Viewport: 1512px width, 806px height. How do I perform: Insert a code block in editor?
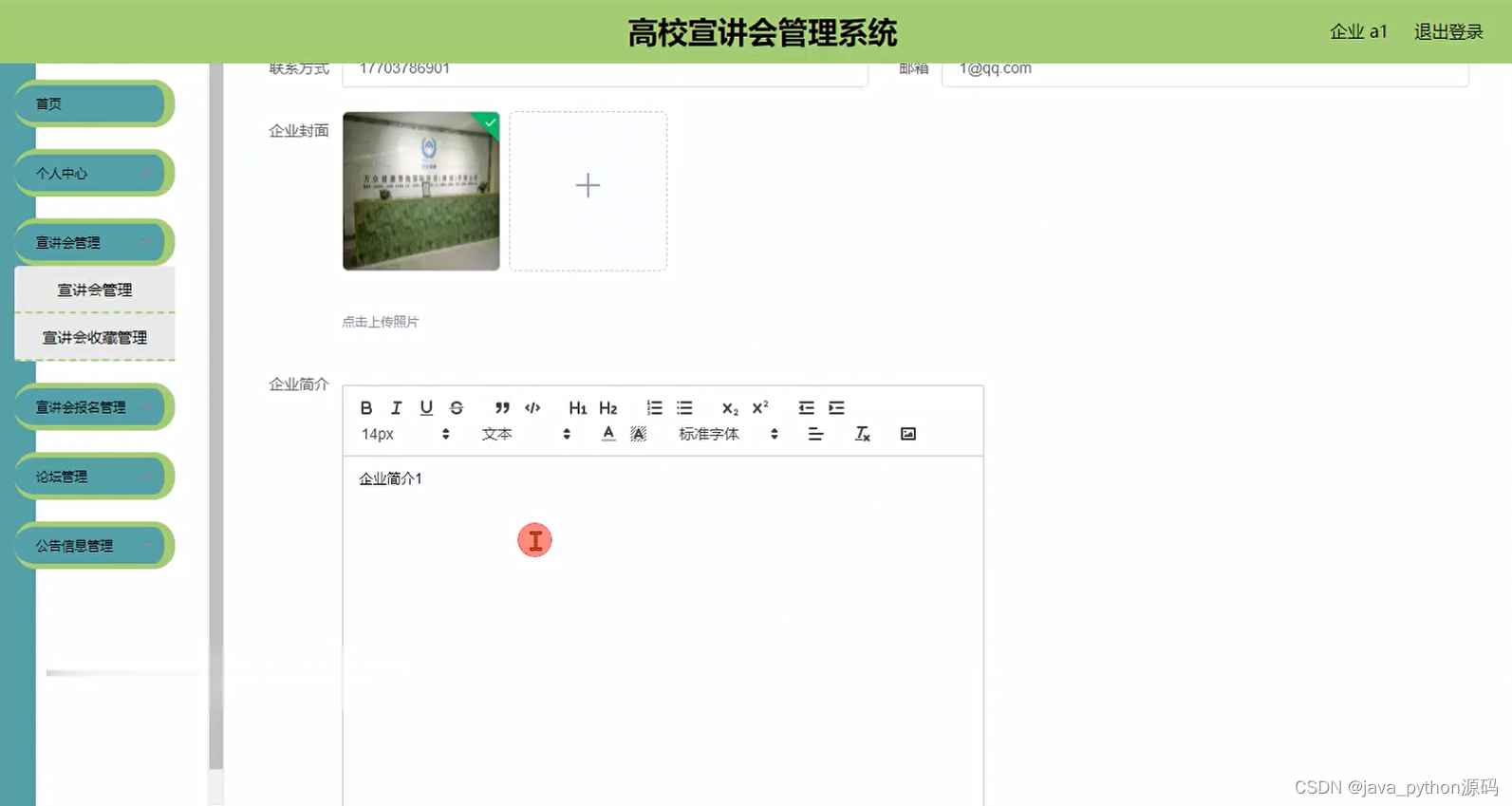(x=532, y=408)
